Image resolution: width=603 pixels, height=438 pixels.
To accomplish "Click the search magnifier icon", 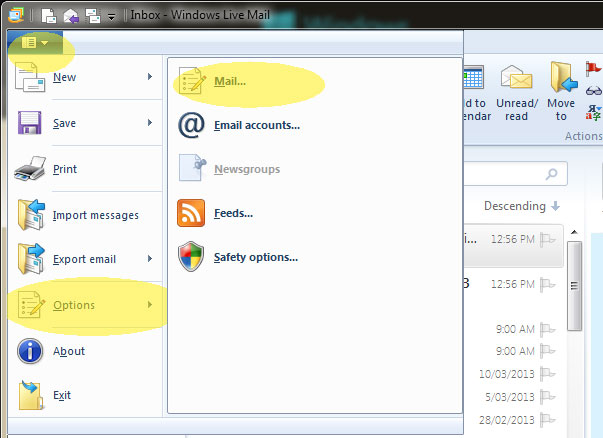I will click(x=551, y=174).
